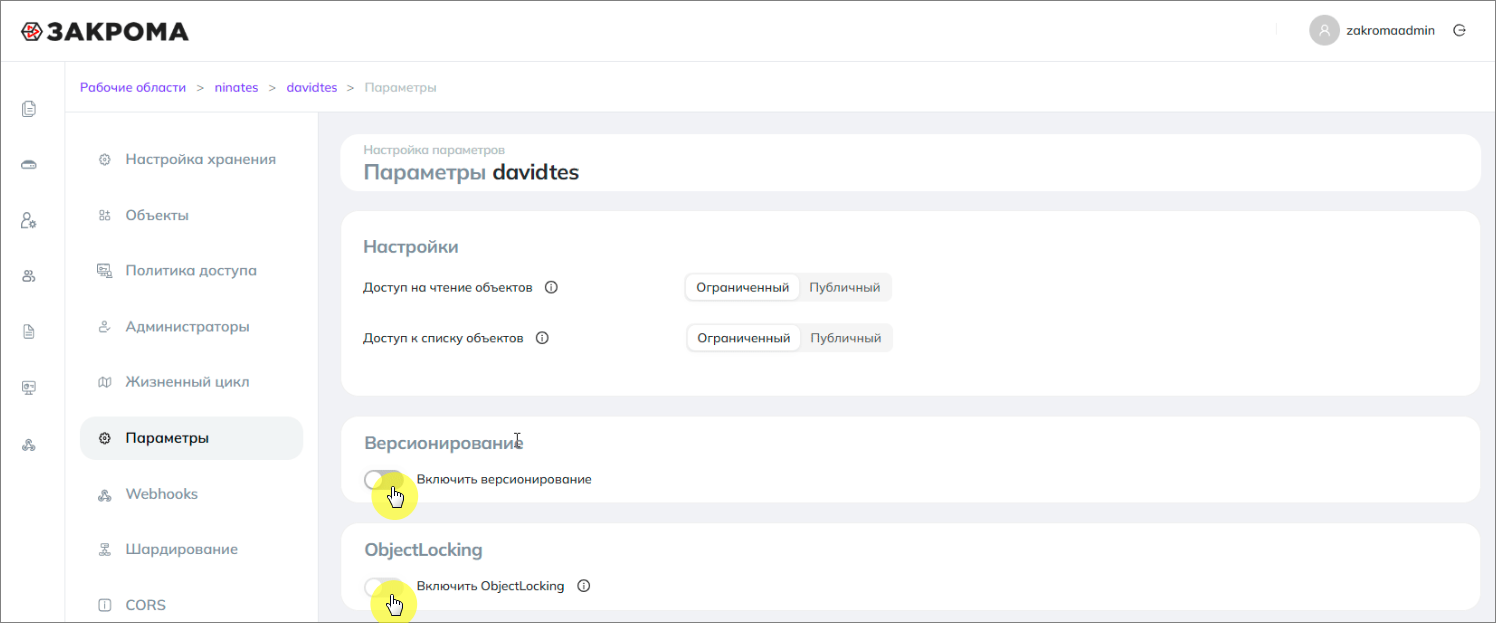Go to ninates breadcrumb
This screenshot has height=623, width=1496.
click(x=236, y=87)
